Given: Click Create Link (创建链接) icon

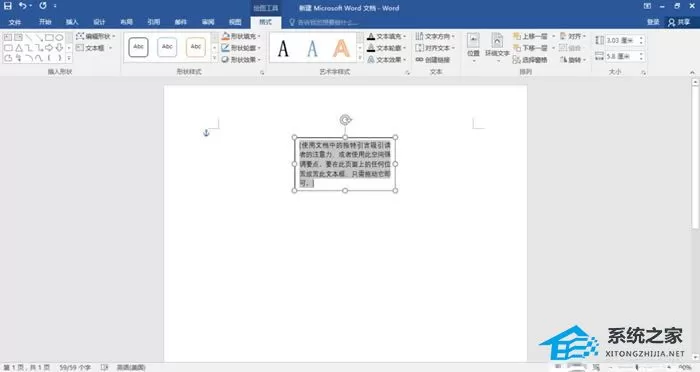Looking at the screenshot, I should point(433,60).
